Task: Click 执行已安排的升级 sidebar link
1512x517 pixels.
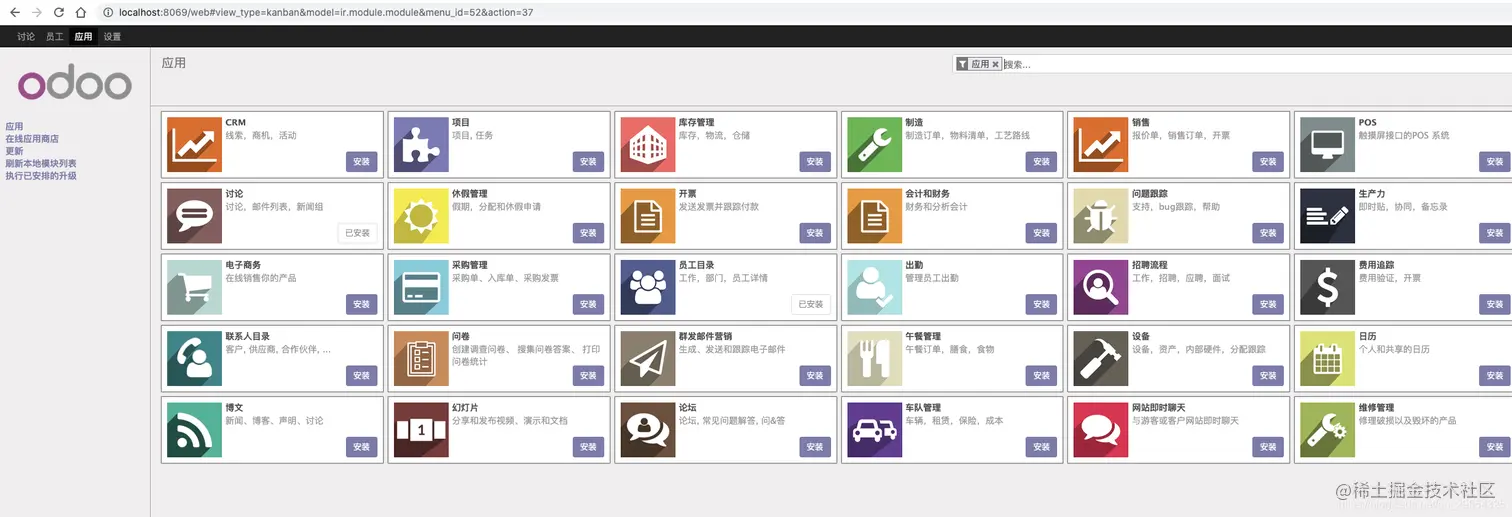Action: tap(41, 175)
